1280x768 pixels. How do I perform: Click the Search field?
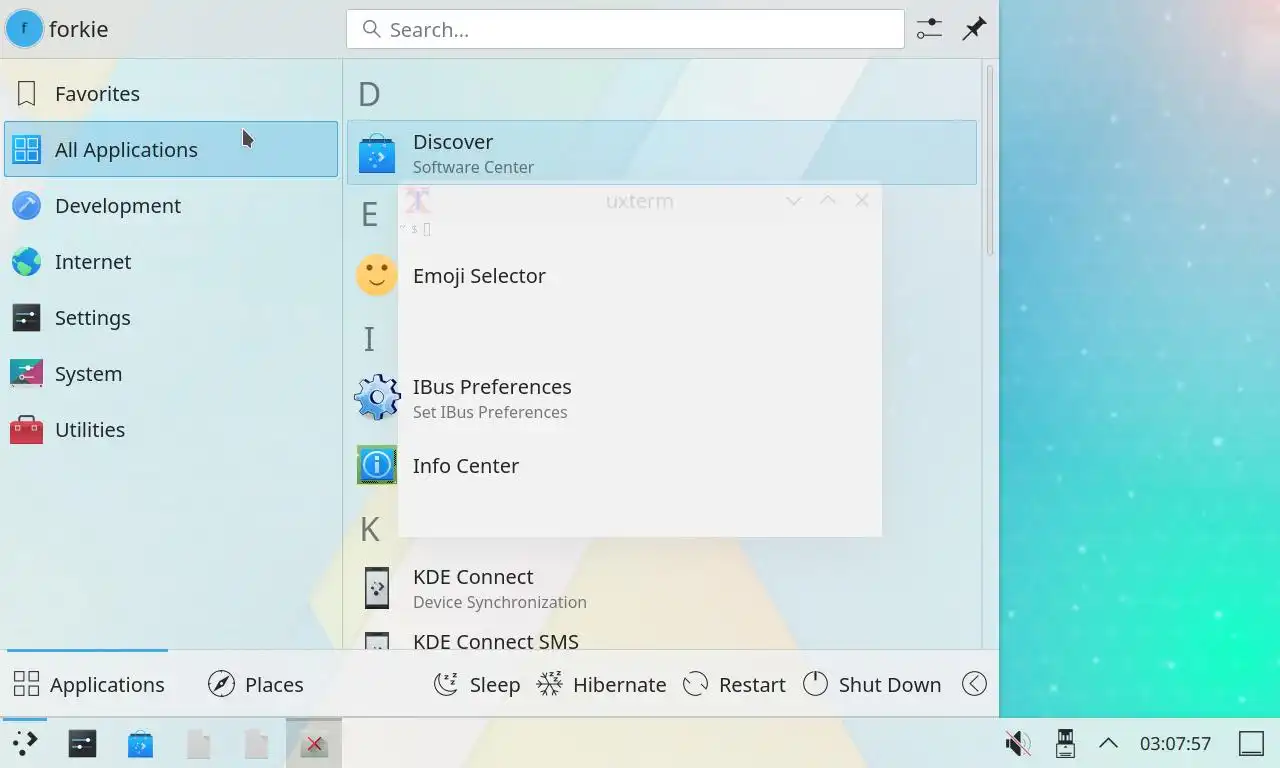[625, 29]
